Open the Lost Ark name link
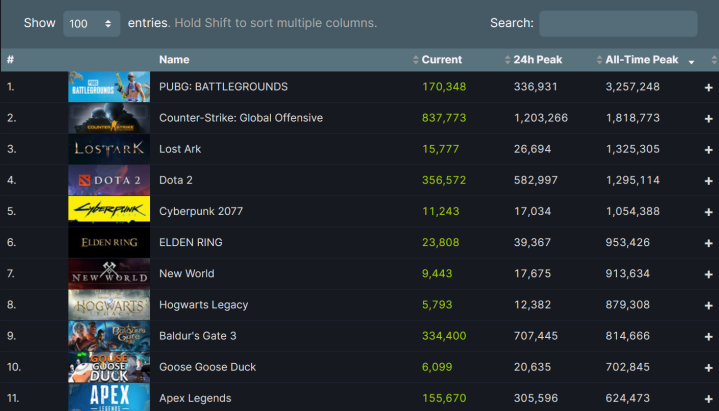The height and width of the screenshot is (411, 719). 180,149
